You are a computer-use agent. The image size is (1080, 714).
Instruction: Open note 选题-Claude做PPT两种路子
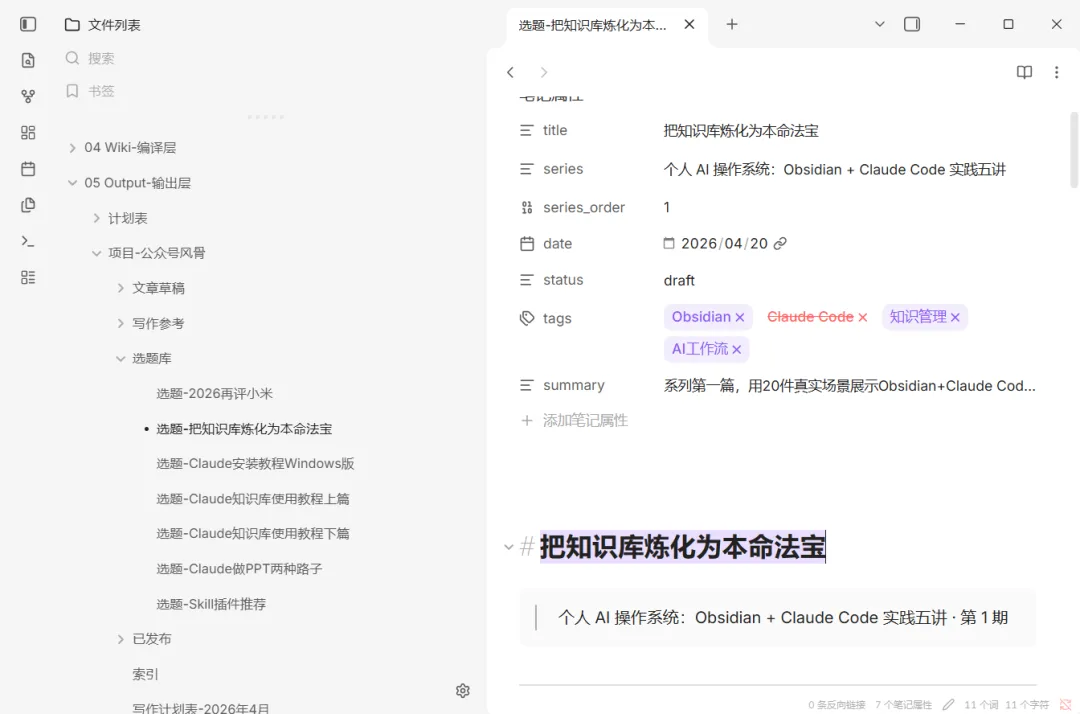pos(239,569)
